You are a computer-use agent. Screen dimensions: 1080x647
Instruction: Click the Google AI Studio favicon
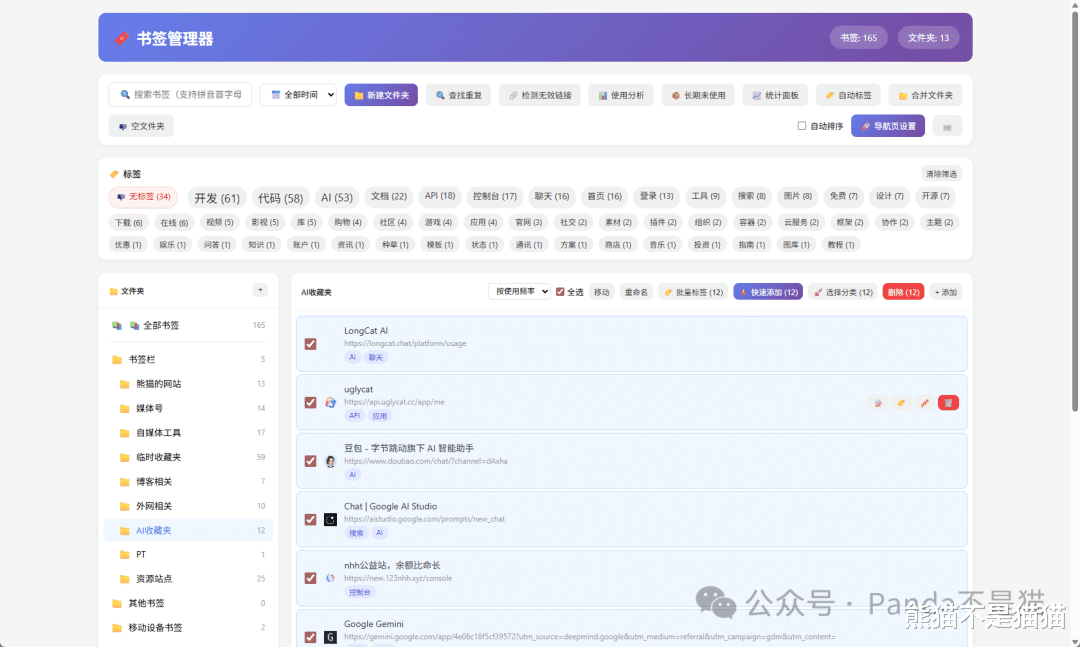(331, 520)
